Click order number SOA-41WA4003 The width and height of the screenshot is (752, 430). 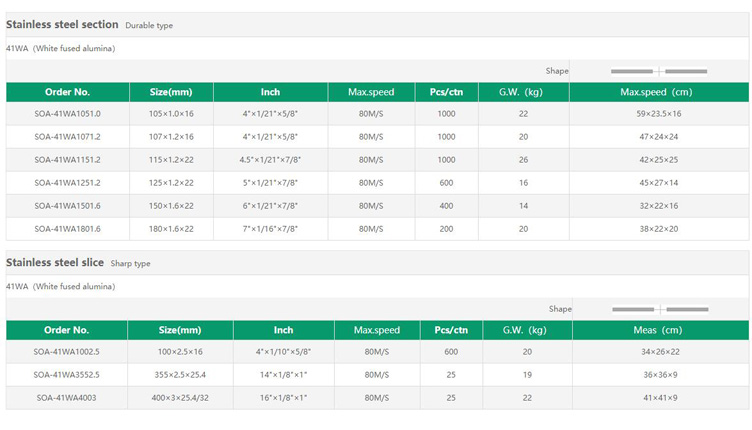coord(67,398)
